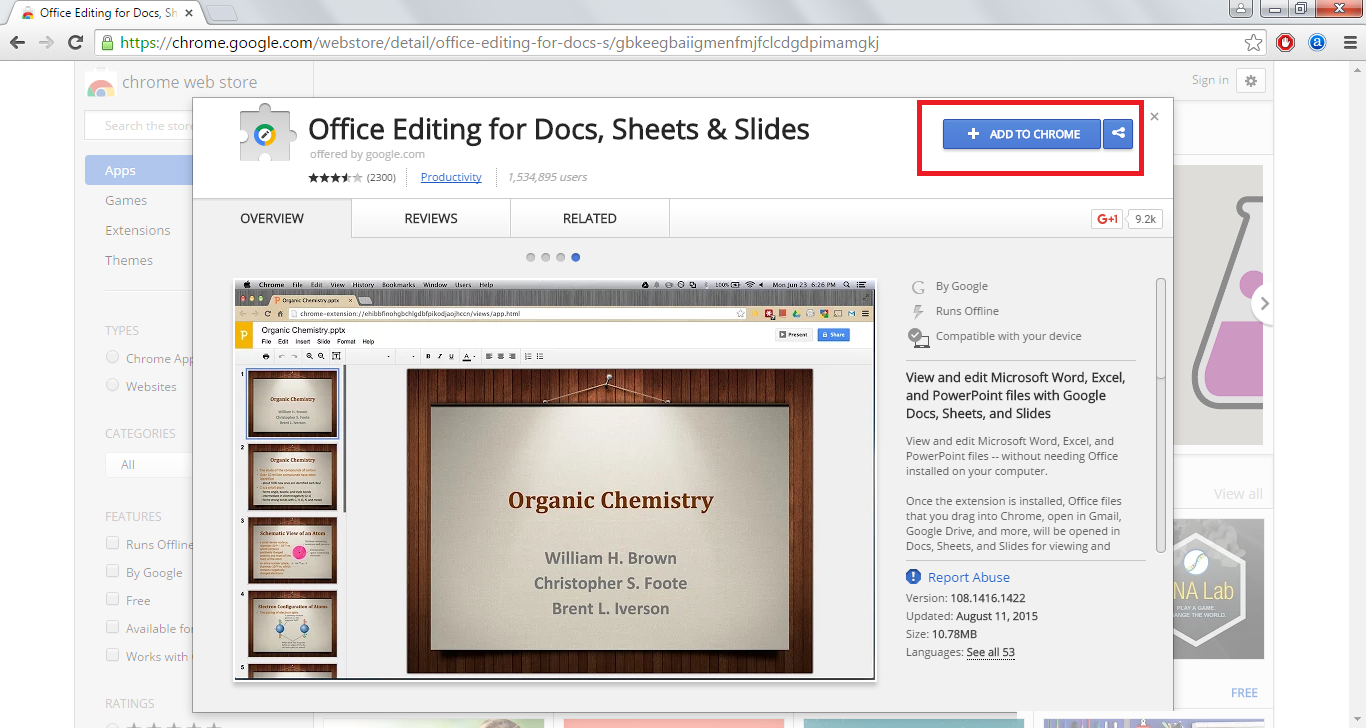Image resolution: width=1366 pixels, height=728 pixels.
Task: Enable the Runs Offline filter checkbox
Action: click(x=113, y=544)
